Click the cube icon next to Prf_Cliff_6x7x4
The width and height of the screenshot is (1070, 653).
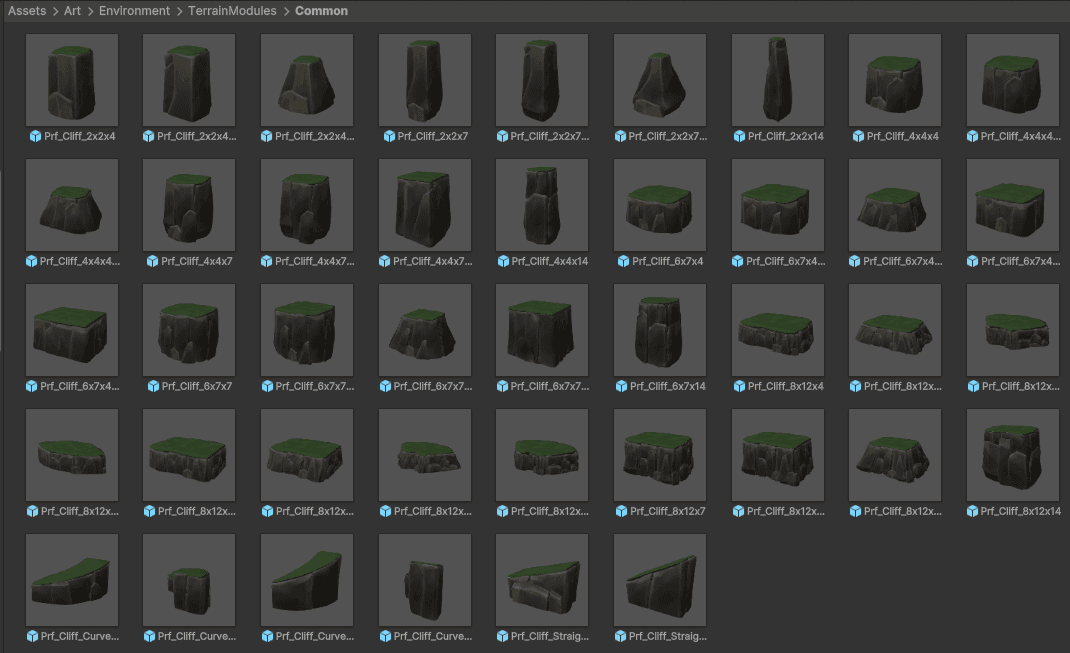[623, 261]
